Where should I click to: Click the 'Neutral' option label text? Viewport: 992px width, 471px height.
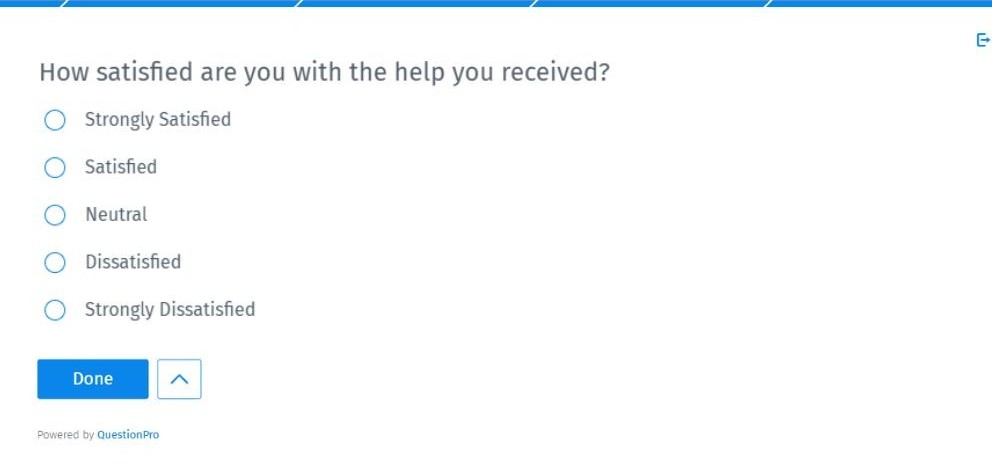point(116,215)
